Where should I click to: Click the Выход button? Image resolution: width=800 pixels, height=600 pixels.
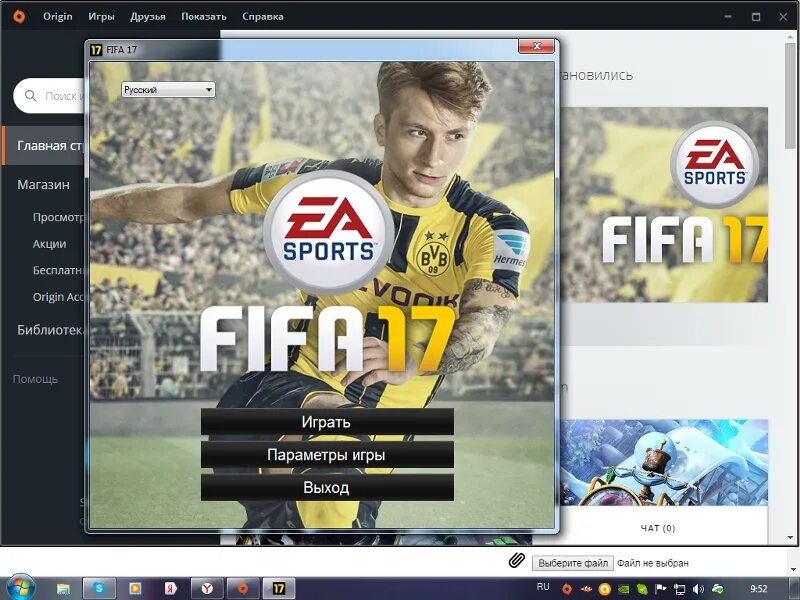(x=327, y=487)
